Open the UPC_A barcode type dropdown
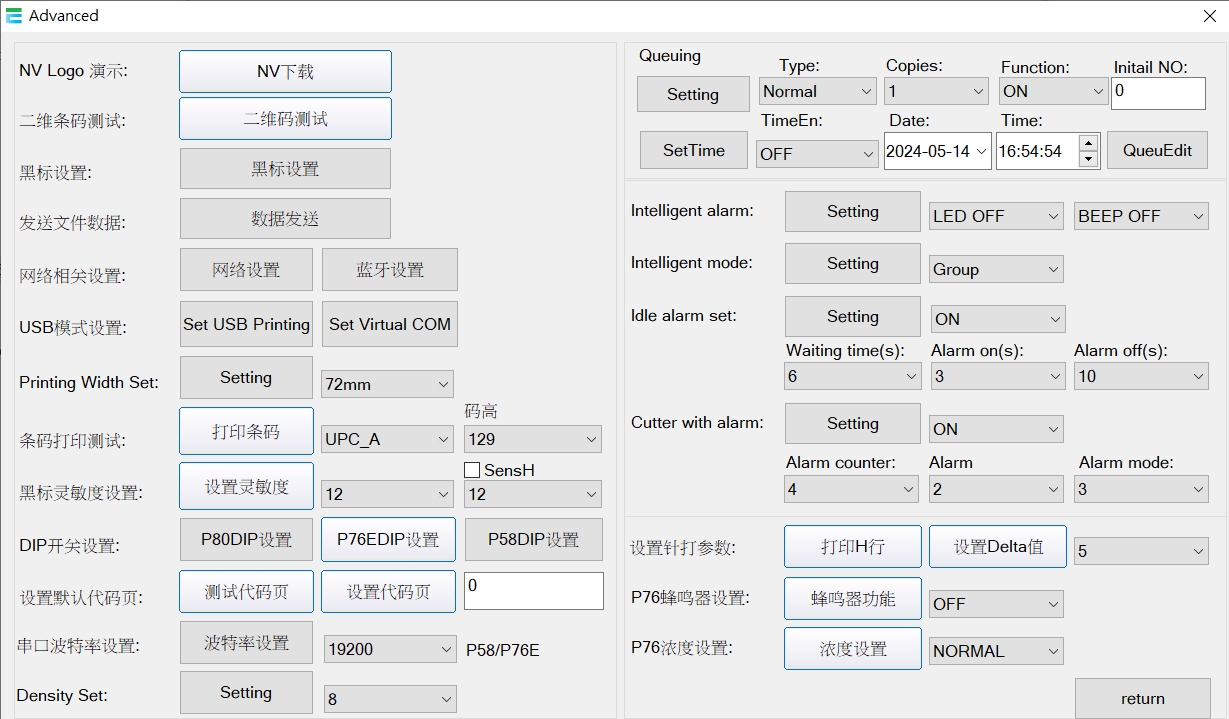 [x=444, y=439]
